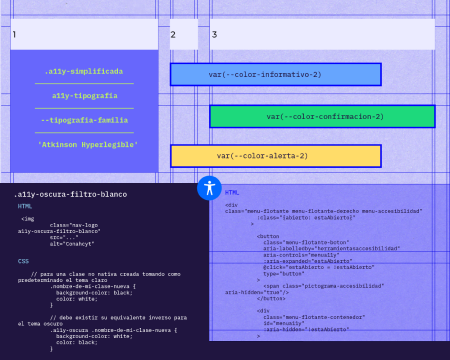This screenshot has width=450, height=360.
Task: Select header cell numbered 3
Action: click(322, 34)
